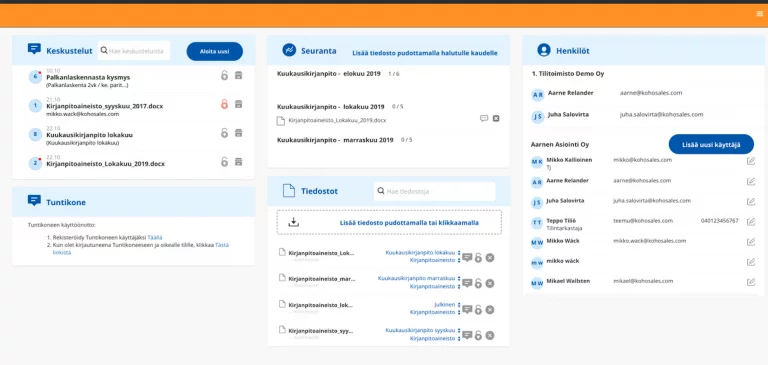
Task: Delete the Kirjanpitoaineisto_mar... file
Action: pyautogui.click(x=490, y=283)
